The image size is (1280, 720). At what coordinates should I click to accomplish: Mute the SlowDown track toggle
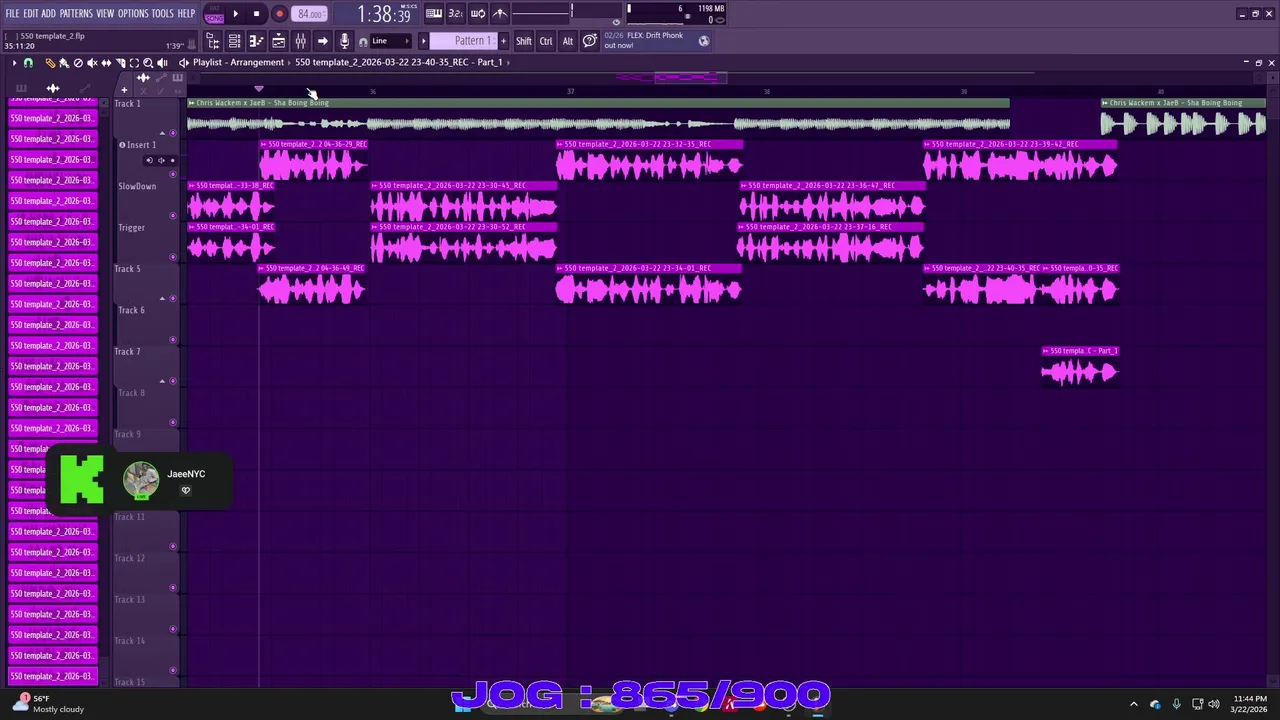(x=173, y=215)
